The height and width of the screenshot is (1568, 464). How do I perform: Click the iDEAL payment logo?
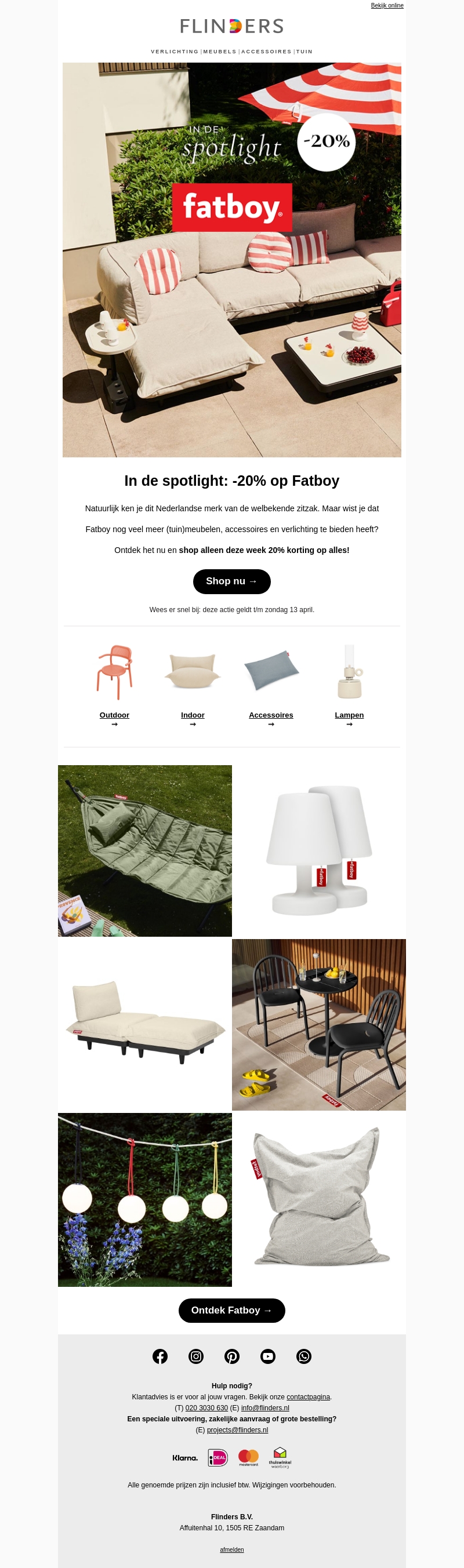tap(218, 1457)
